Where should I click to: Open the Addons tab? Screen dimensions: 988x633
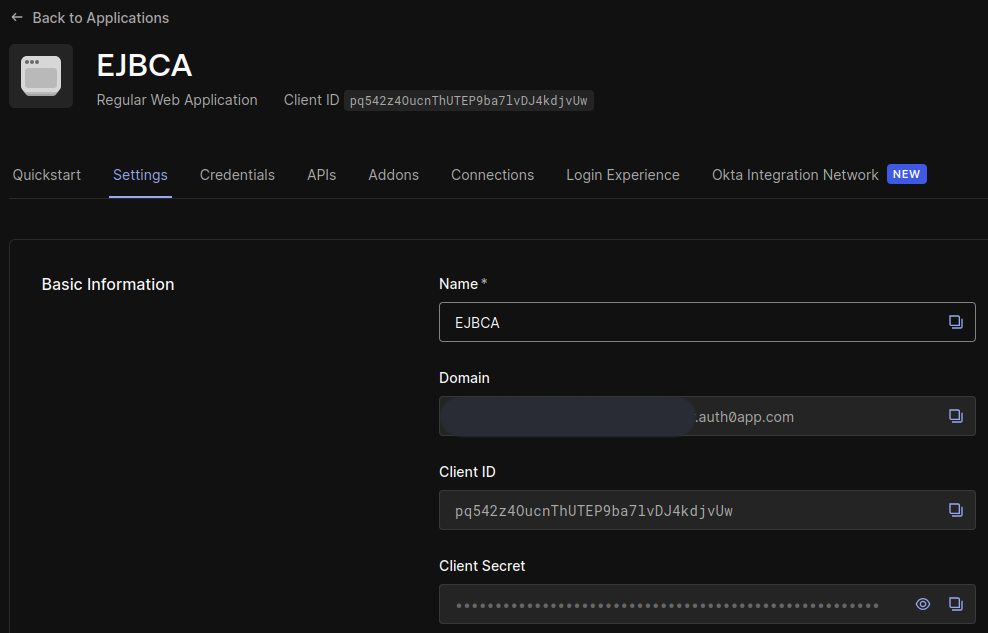coord(393,174)
